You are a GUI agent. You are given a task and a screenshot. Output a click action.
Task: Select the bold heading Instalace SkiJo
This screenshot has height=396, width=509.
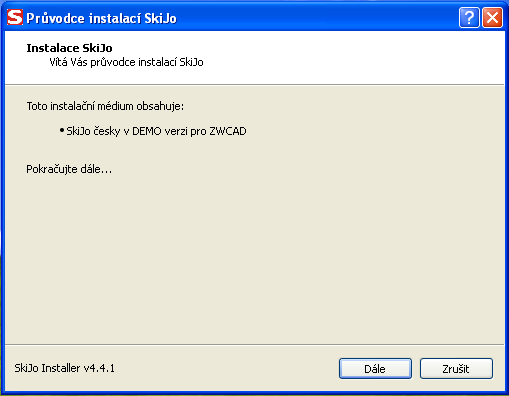(69, 48)
